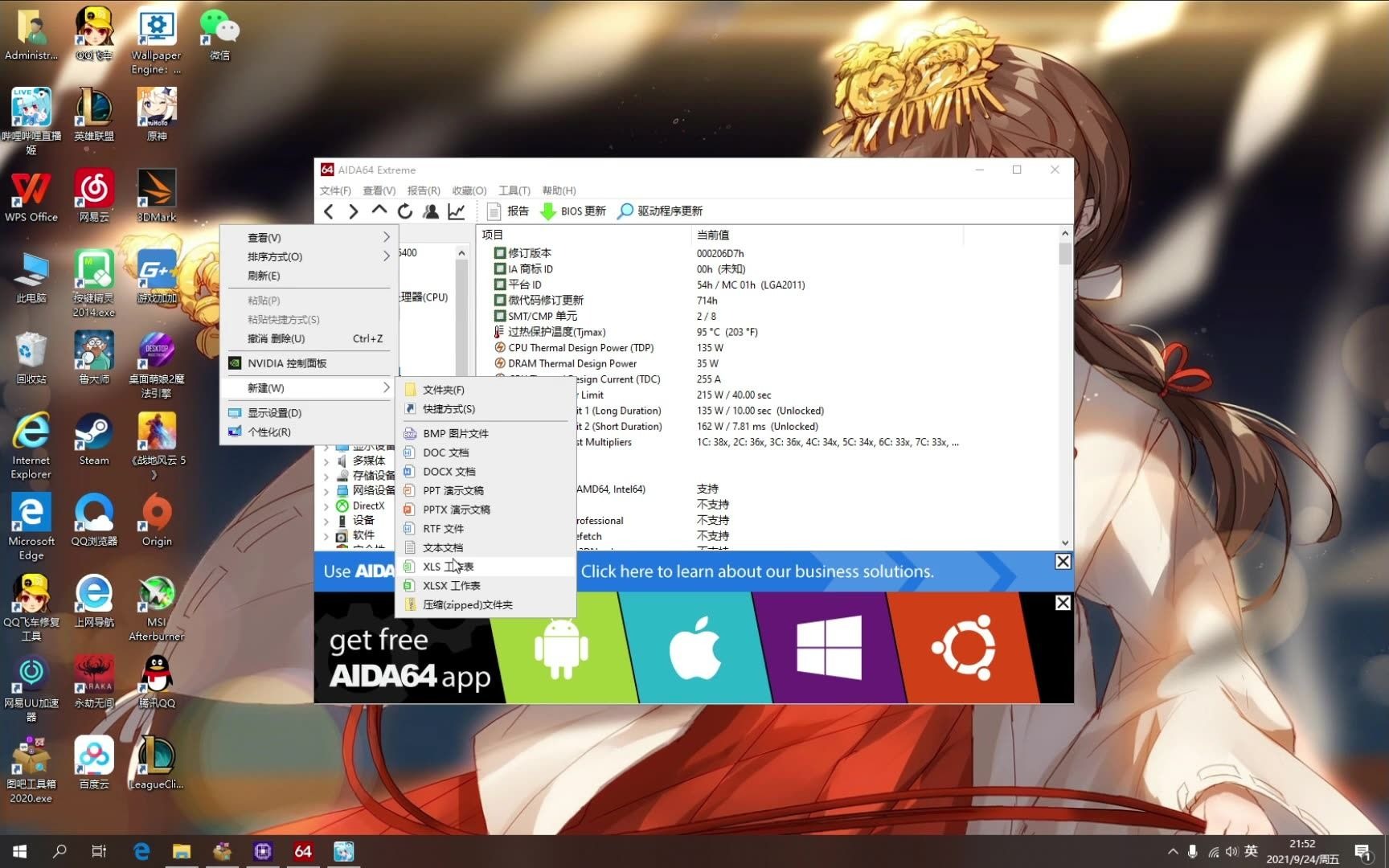Select 微信 desktop icon

219,34
